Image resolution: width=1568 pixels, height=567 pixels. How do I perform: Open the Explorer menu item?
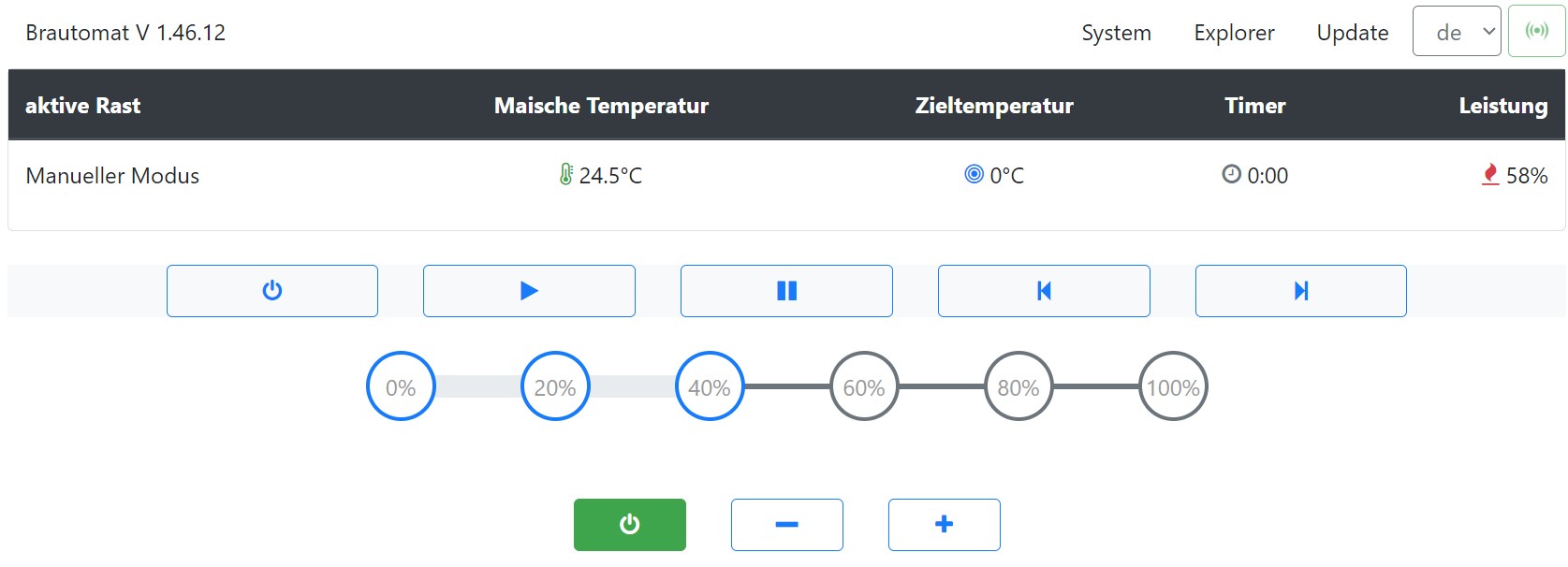coord(1234,33)
